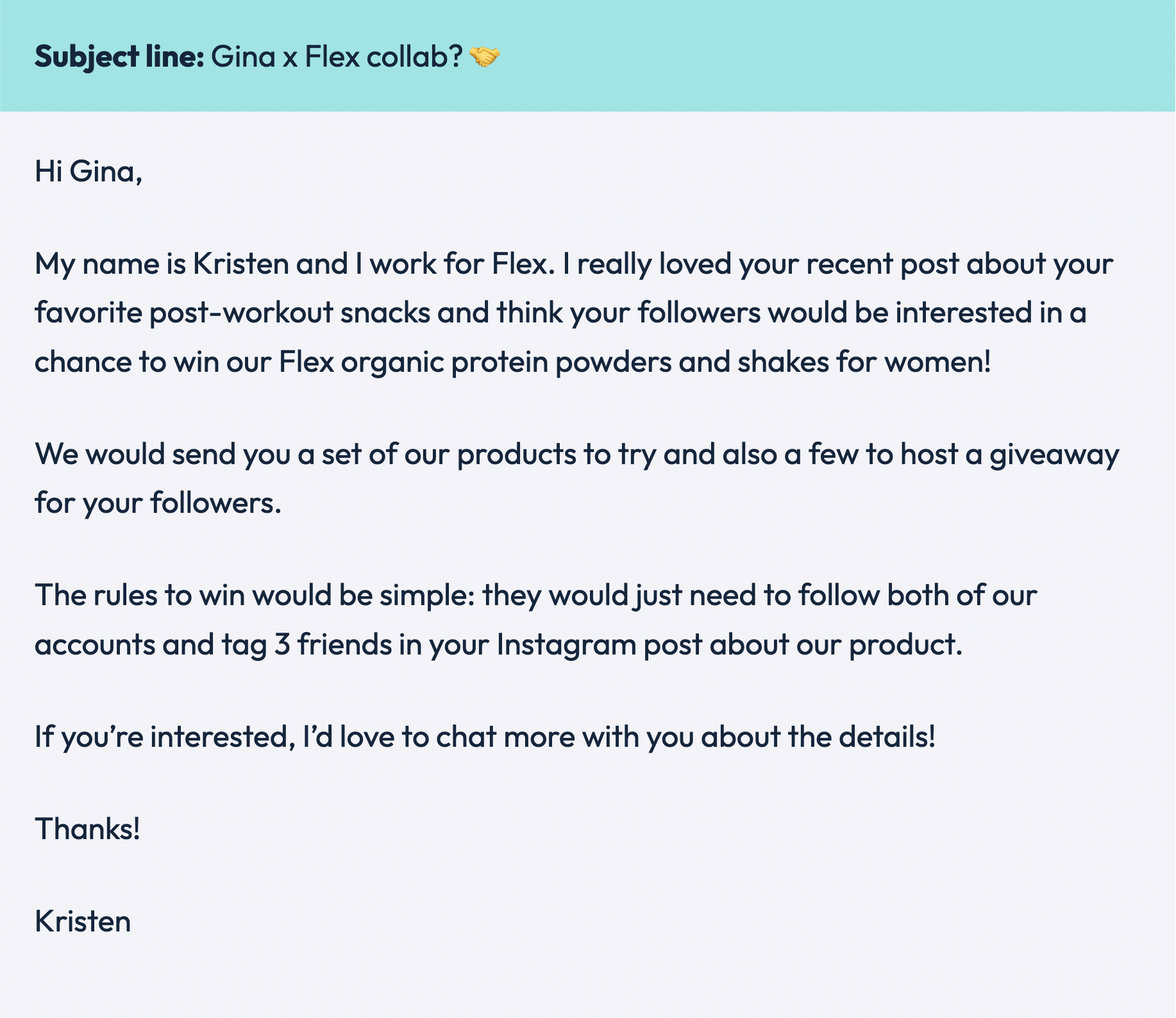The image size is (1176, 1018).
Task: Click the word 'giveaway' in the second paragraph
Action: tap(1054, 455)
